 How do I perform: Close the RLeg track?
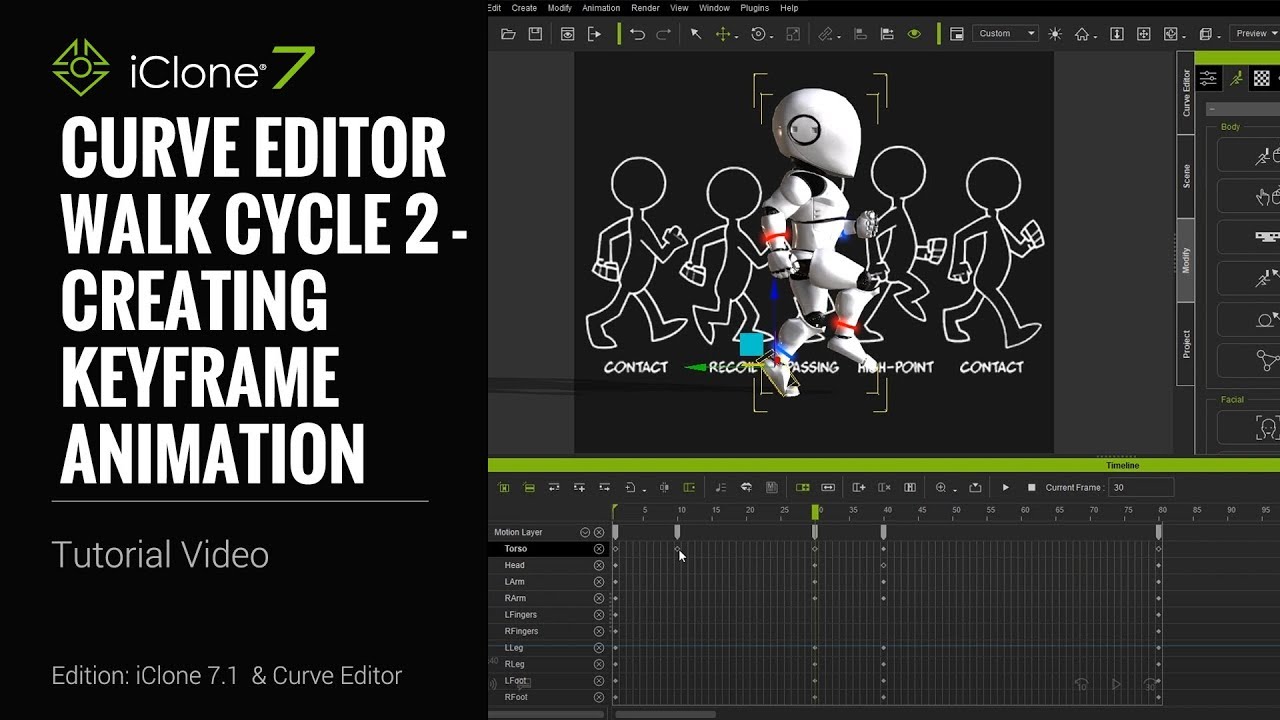point(599,664)
